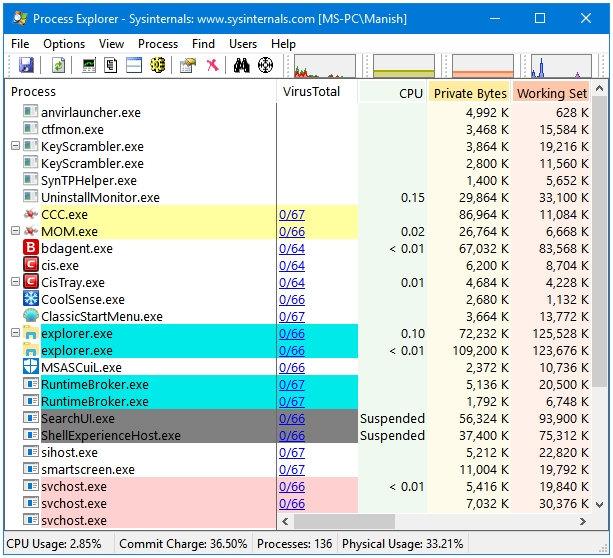Open the View menu
613x558 pixels.
(x=111, y=44)
